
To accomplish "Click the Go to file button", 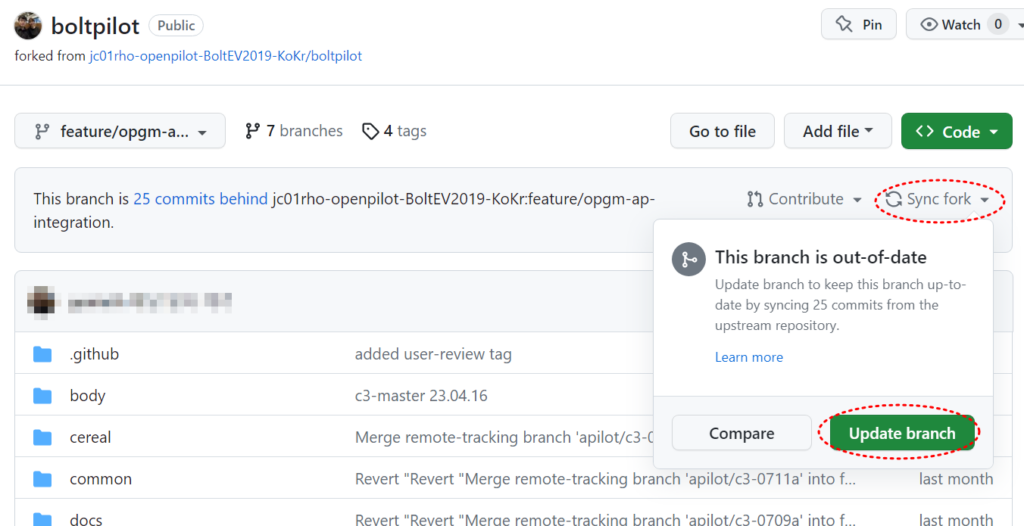I will (x=722, y=131).
